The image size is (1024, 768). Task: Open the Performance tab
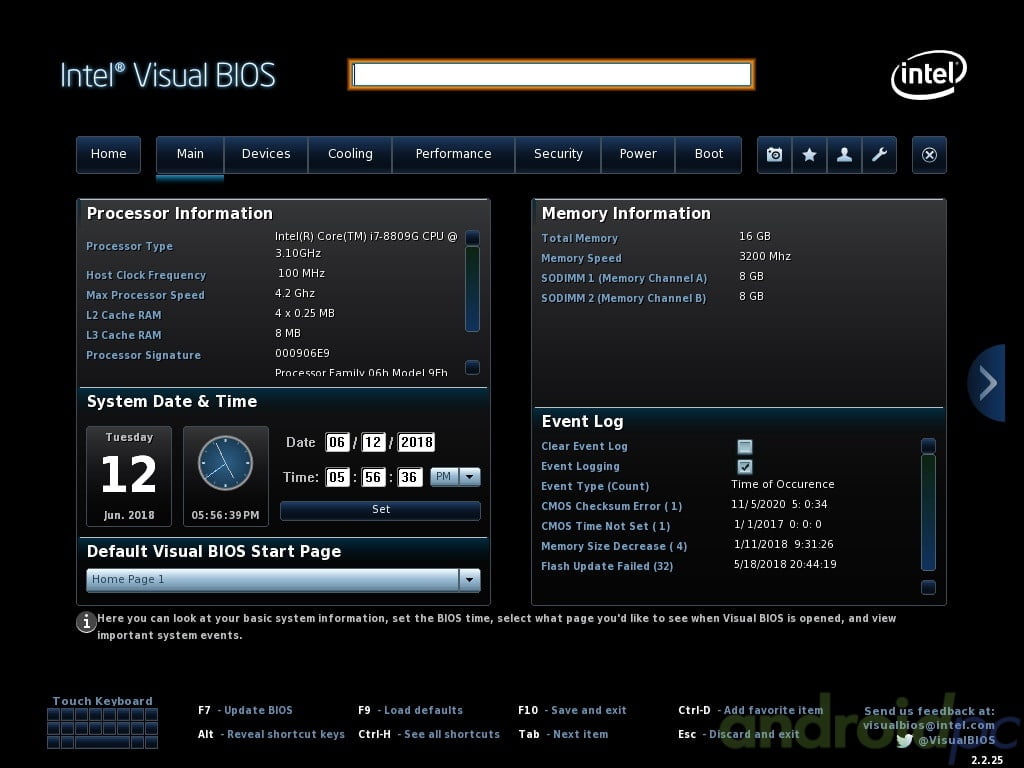point(453,154)
